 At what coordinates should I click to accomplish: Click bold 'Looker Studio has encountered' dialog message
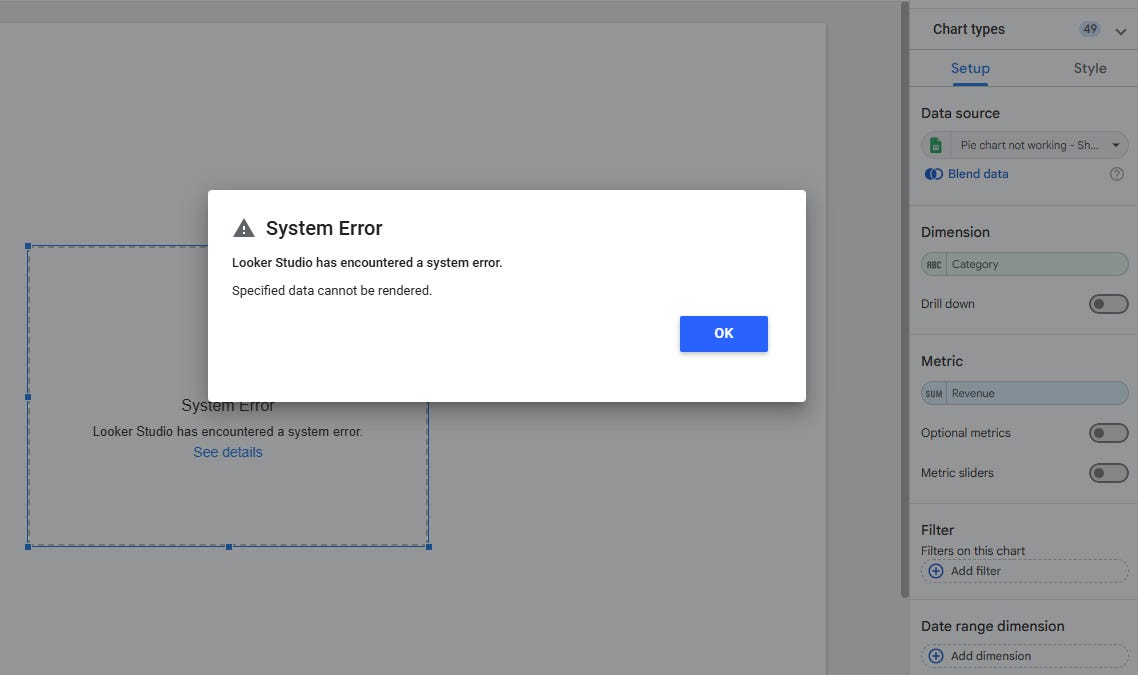pos(367,263)
